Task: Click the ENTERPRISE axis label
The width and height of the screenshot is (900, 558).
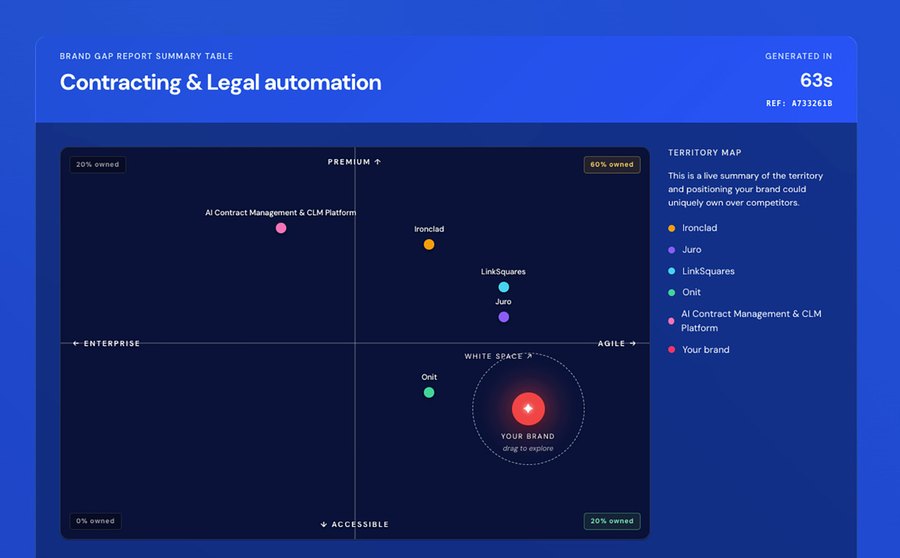Action: [x=107, y=343]
